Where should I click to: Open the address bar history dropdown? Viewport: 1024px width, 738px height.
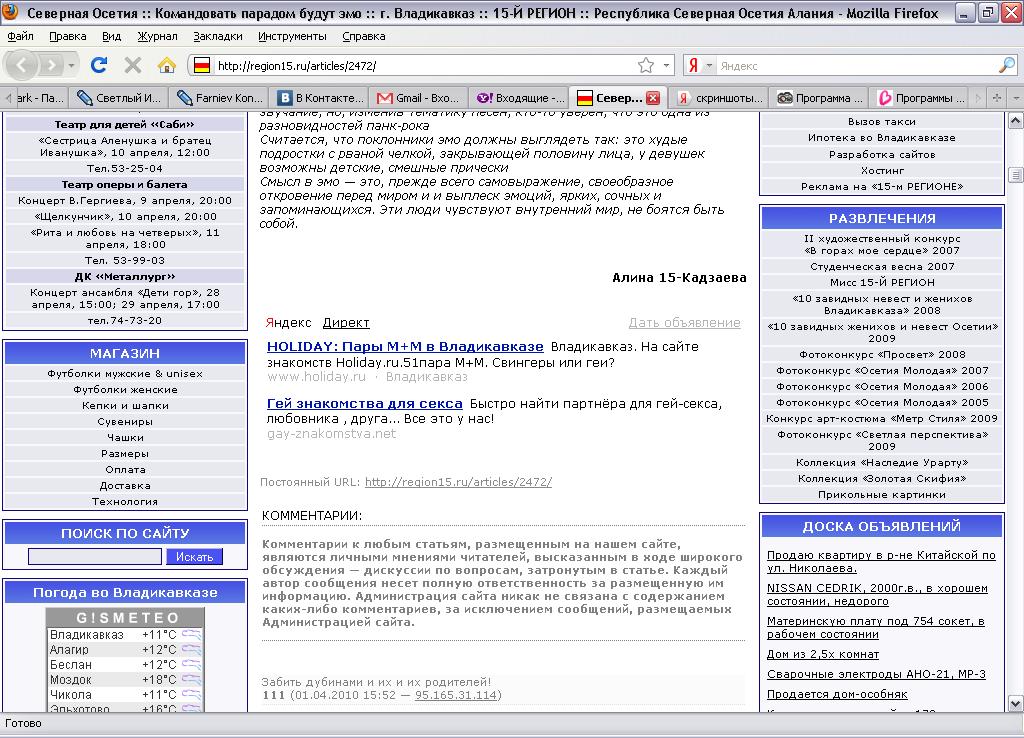[x=667, y=66]
